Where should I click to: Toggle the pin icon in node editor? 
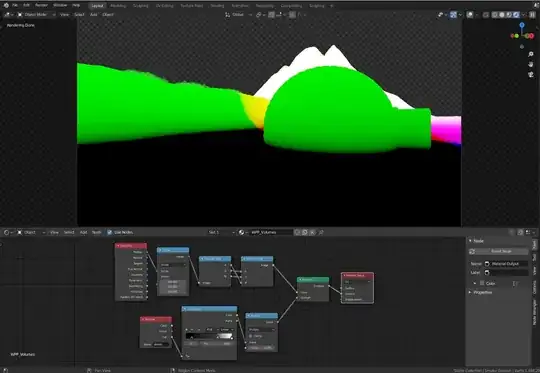321,232
